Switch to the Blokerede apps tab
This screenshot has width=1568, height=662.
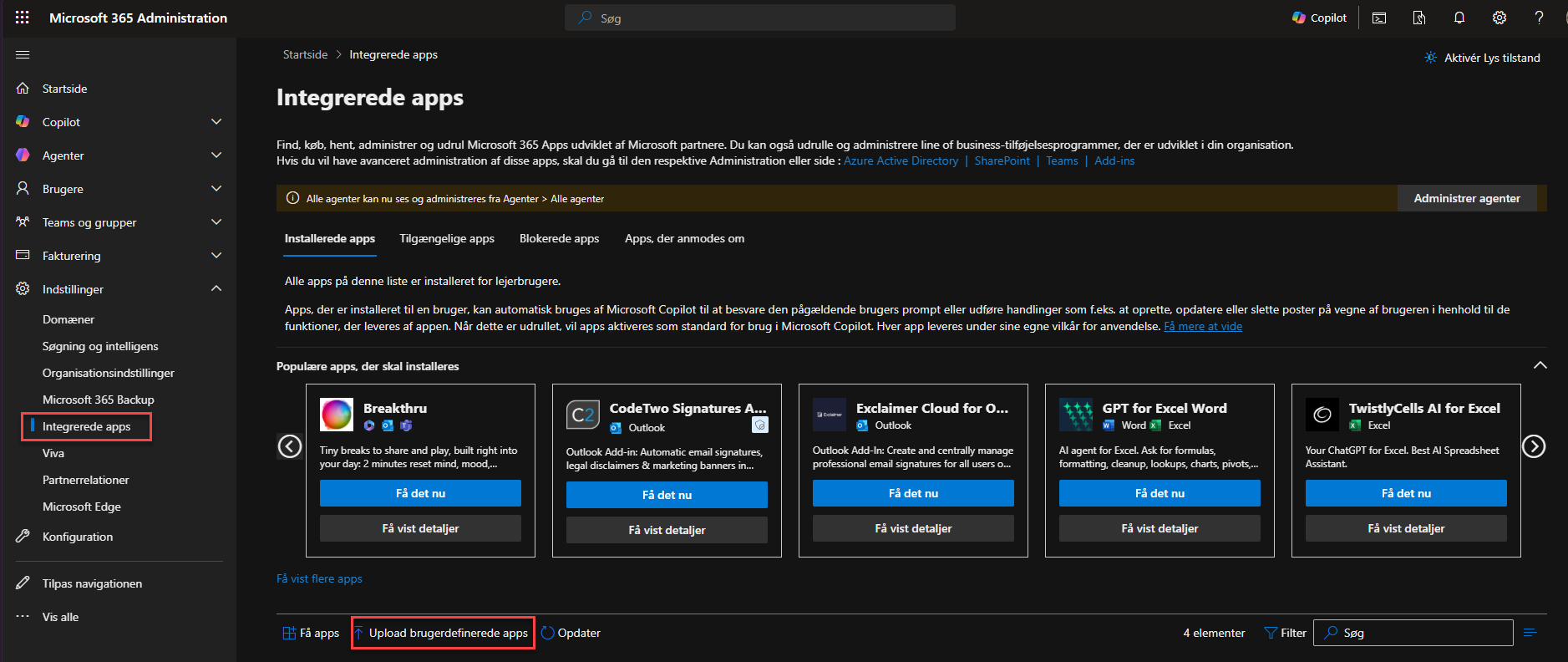560,238
